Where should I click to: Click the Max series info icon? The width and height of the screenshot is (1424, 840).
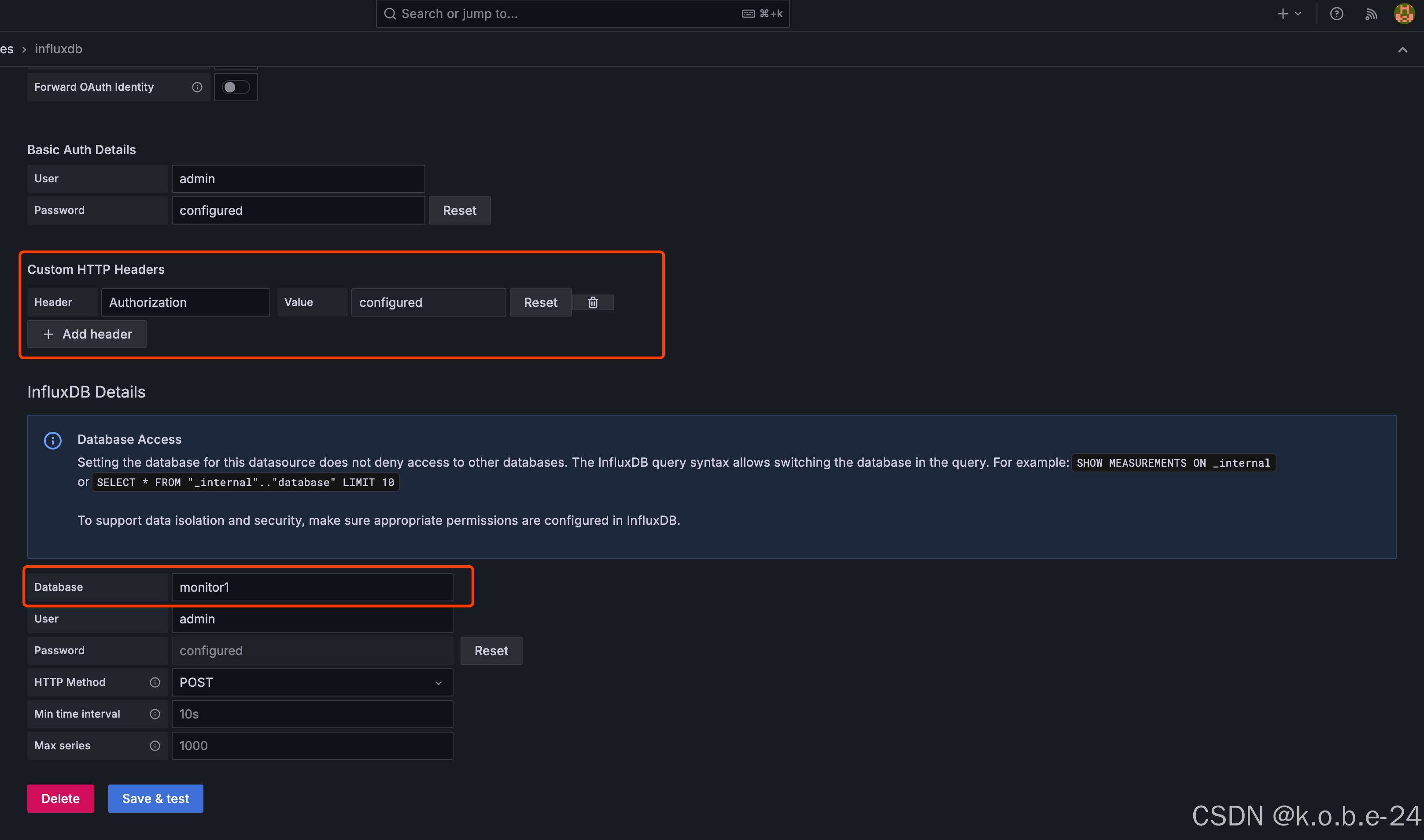click(155, 745)
